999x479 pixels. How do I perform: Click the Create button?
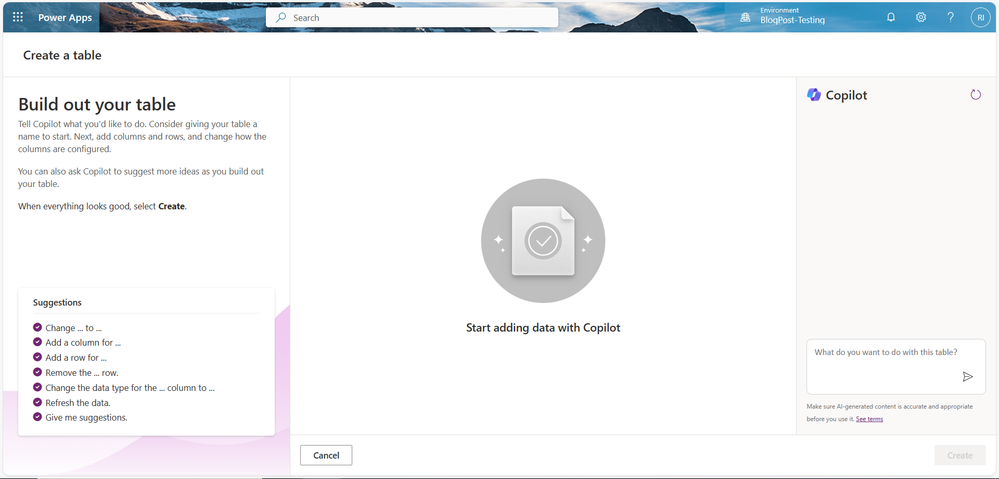point(959,455)
